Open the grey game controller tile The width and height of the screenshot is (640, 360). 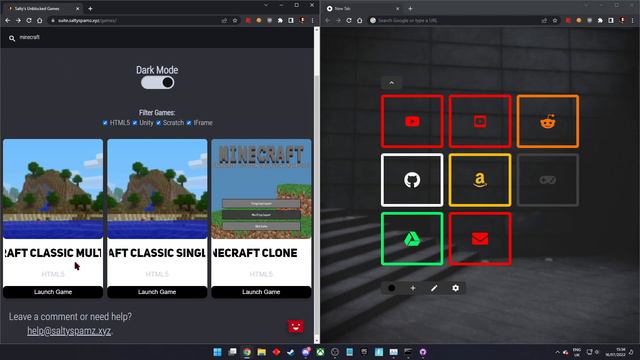tap(548, 180)
